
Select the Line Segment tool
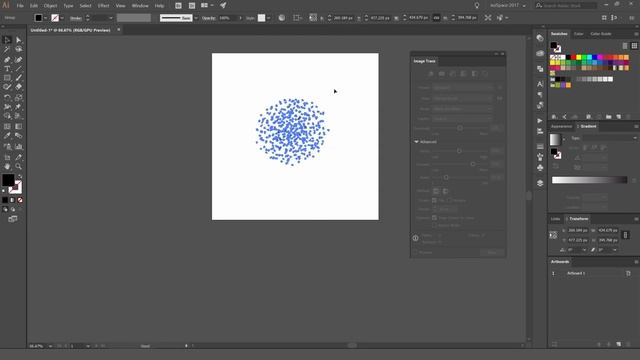coord(18,69)
